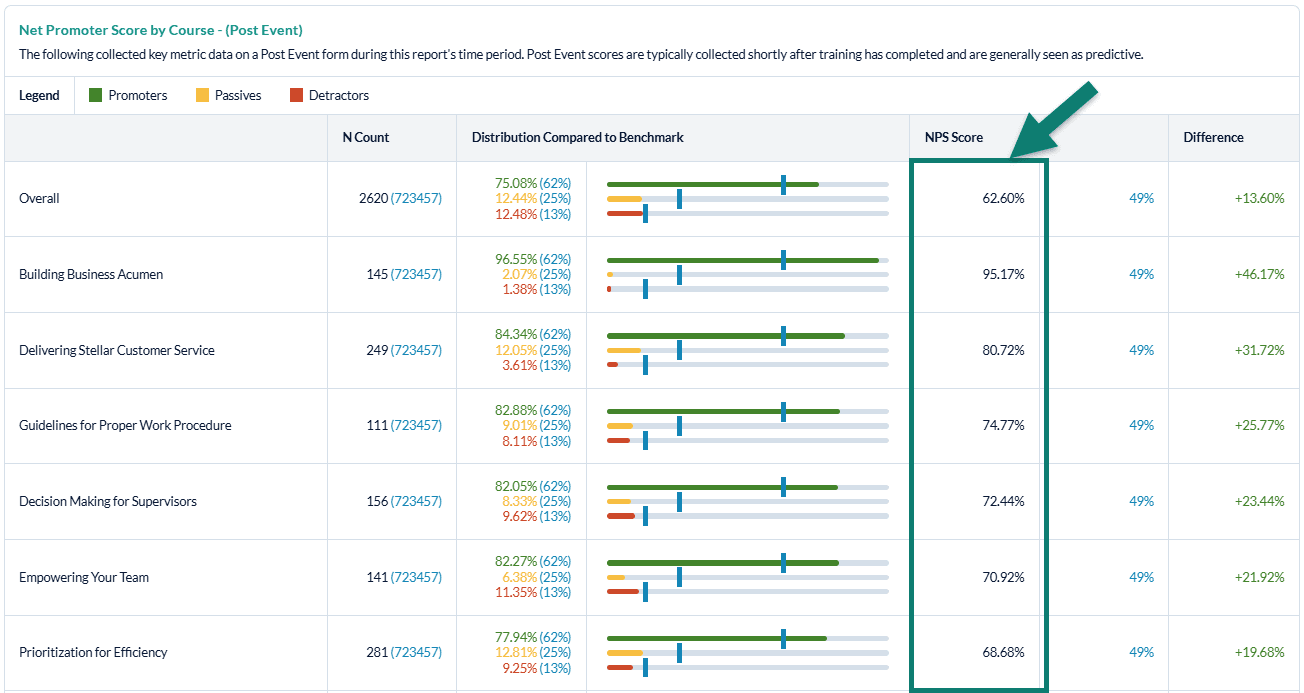Click the Difference column header
Viewport: 1304px width, 693px height.
pyautogui.click(x=1214, y=137)
